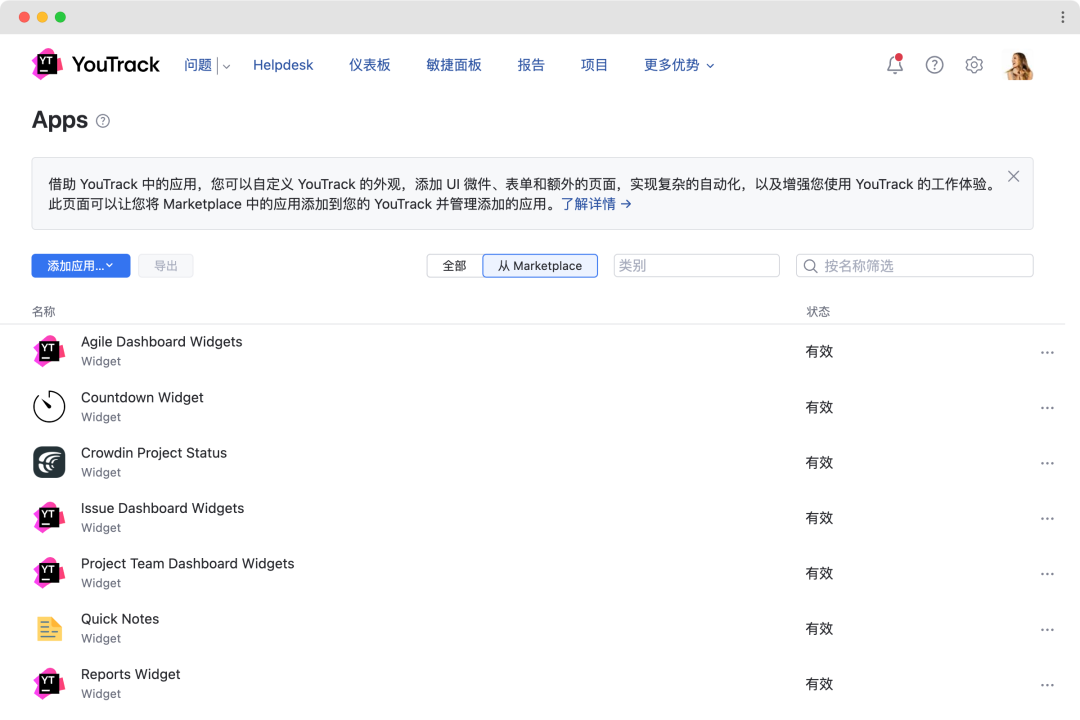Open the 报告 navigation item
The height and width of the screenshot is (720, 1080).
[x=531, y=65]
